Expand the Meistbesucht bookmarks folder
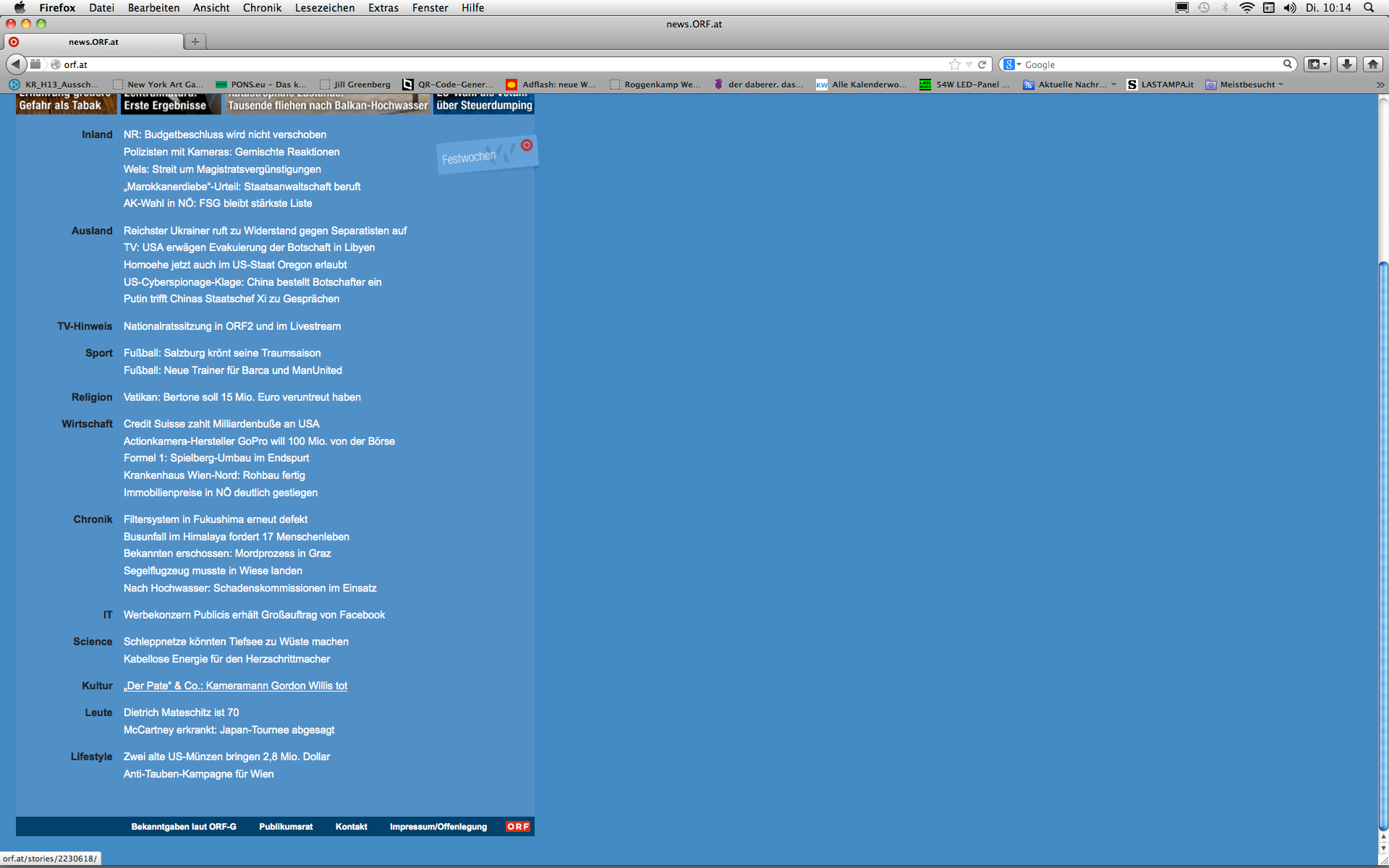 [x=1246, y=85]
